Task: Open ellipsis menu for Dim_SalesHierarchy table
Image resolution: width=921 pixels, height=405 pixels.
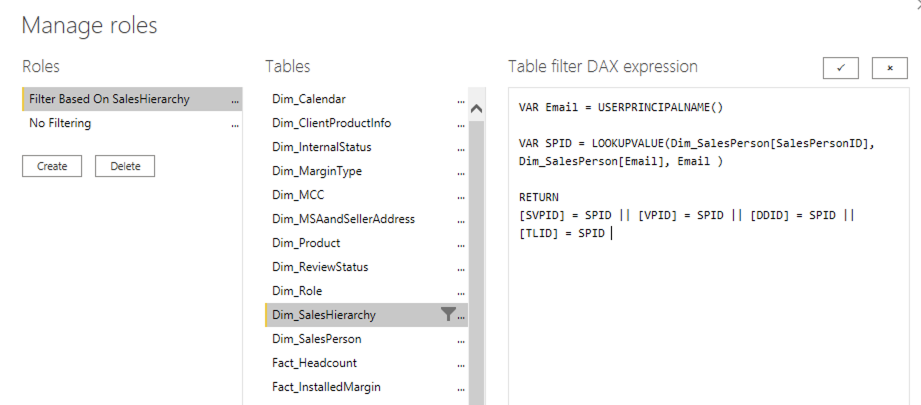Action: (x=462, y=316)
